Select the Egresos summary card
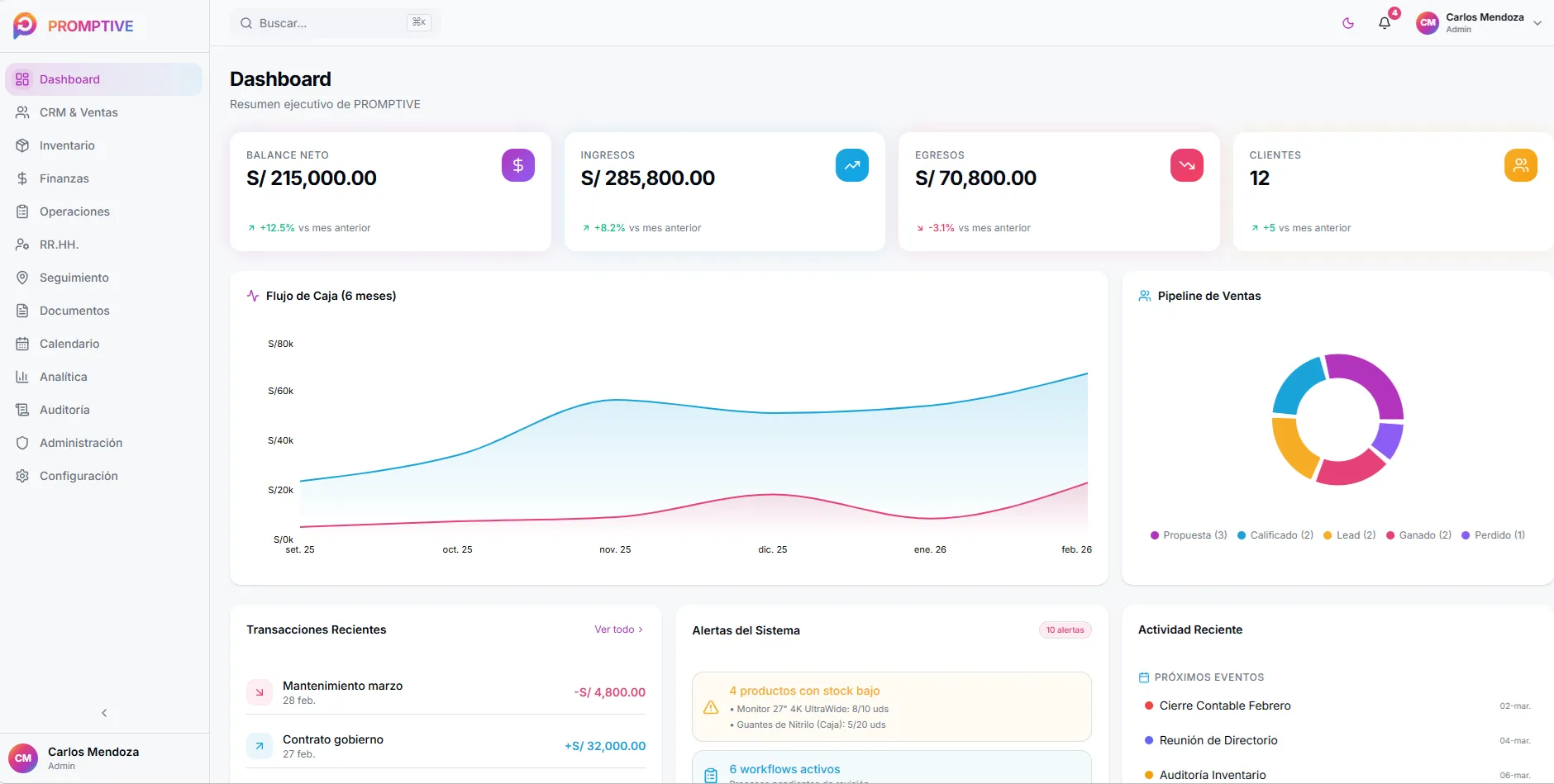 [x=1059, y=192]
